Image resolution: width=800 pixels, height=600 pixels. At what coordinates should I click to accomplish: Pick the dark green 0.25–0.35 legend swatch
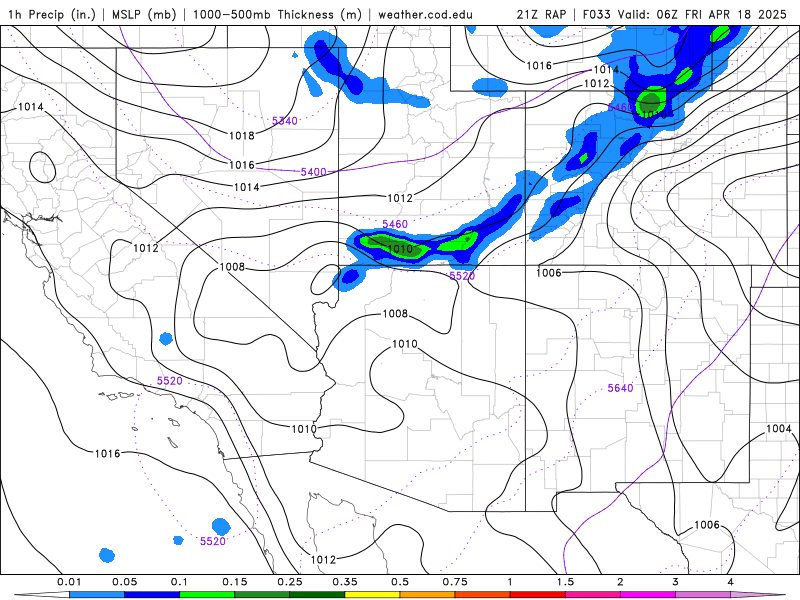coord(317,595)
